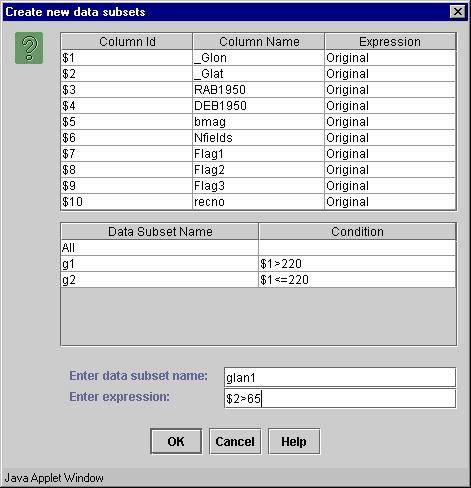Image resolution: width=471 pixels, height=488 pixels.
Task: Select the bmag column name cell
Action: click(x=259, y=122)
